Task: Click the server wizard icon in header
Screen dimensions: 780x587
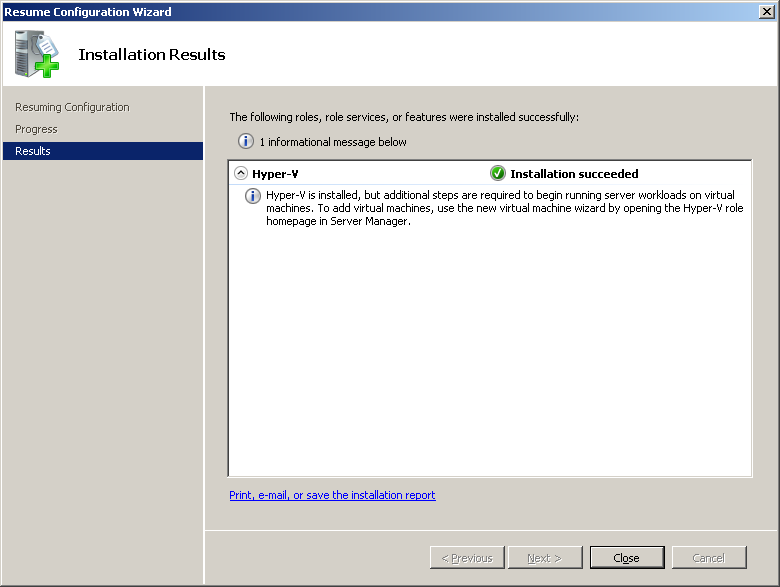Action: (x=36, y=54)
